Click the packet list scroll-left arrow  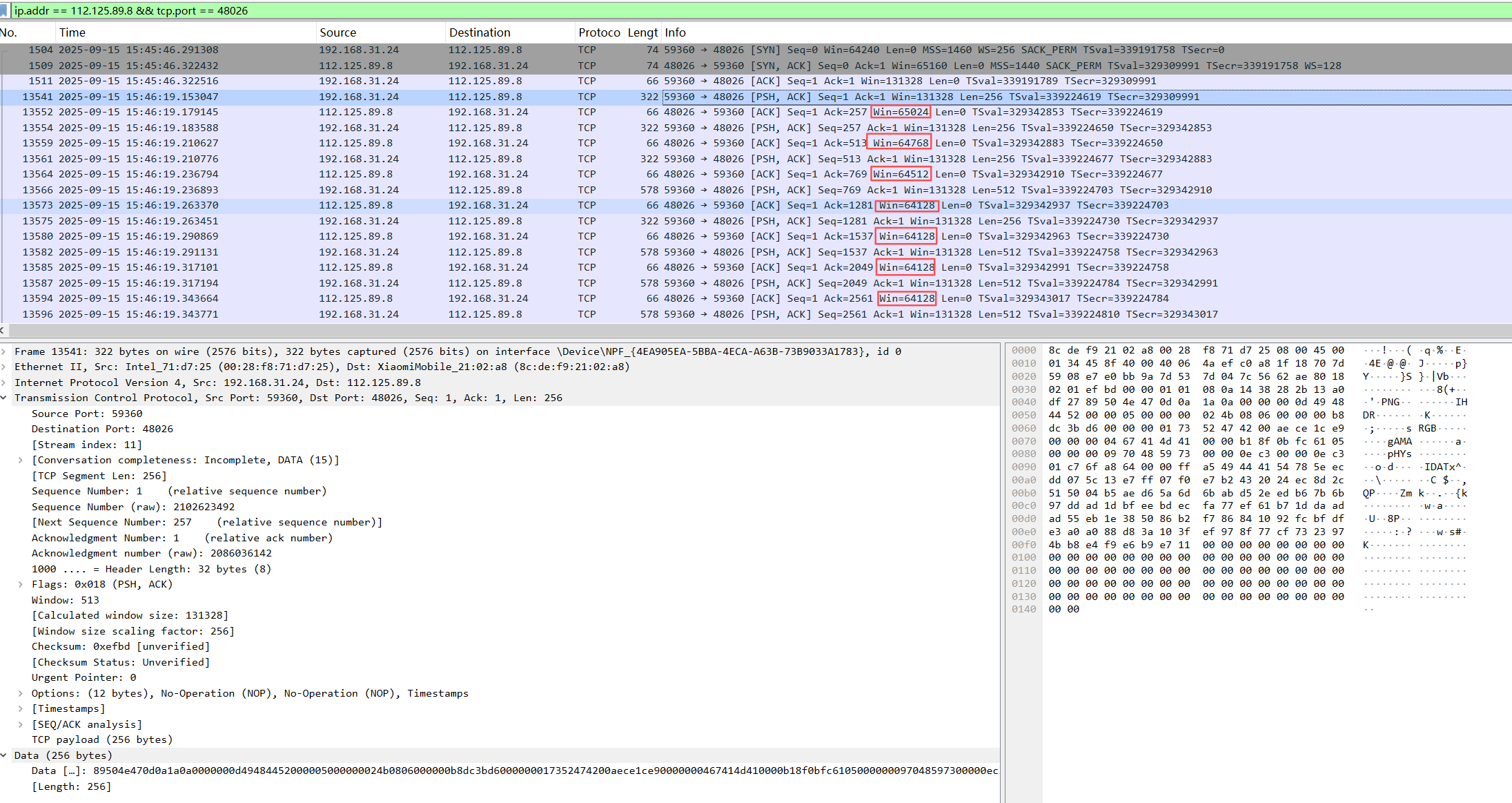point(3,330)
